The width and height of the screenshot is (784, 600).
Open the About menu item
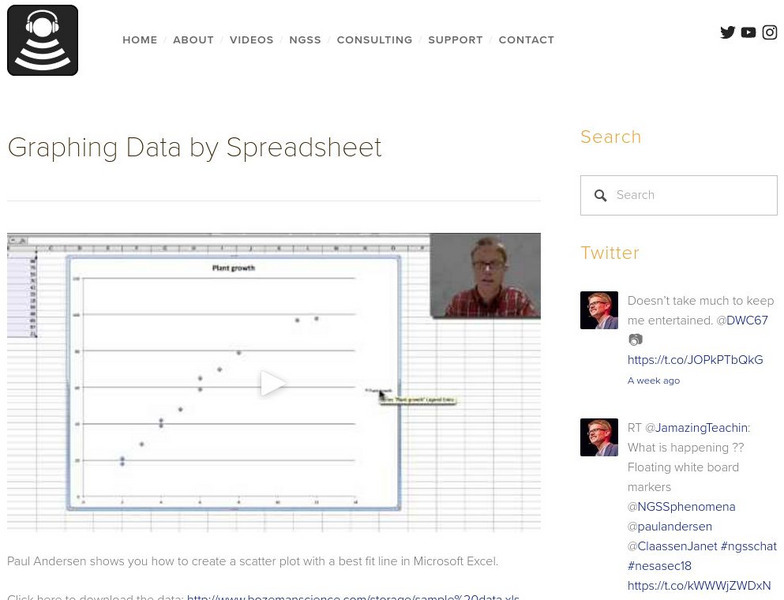[193, 40]
